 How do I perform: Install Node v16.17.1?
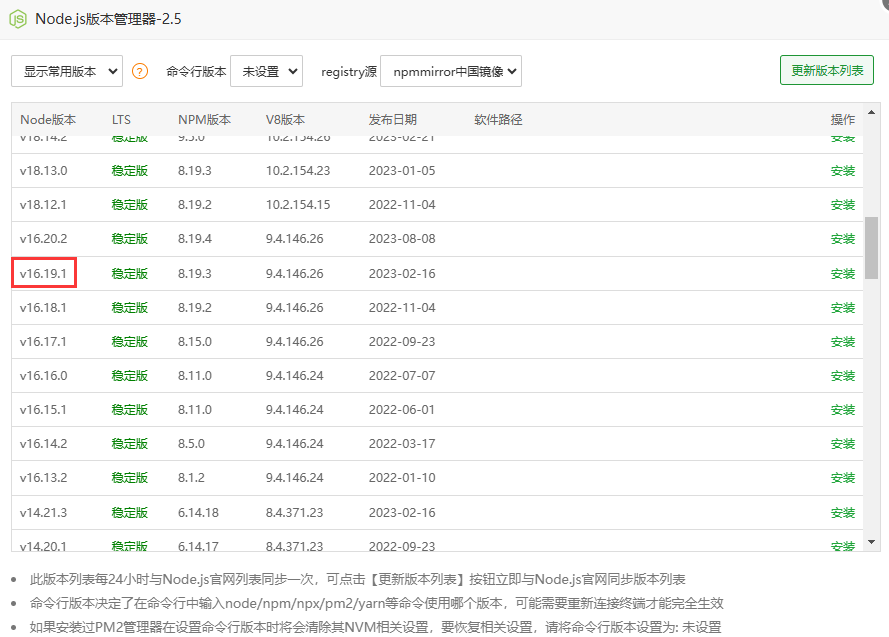843,342
